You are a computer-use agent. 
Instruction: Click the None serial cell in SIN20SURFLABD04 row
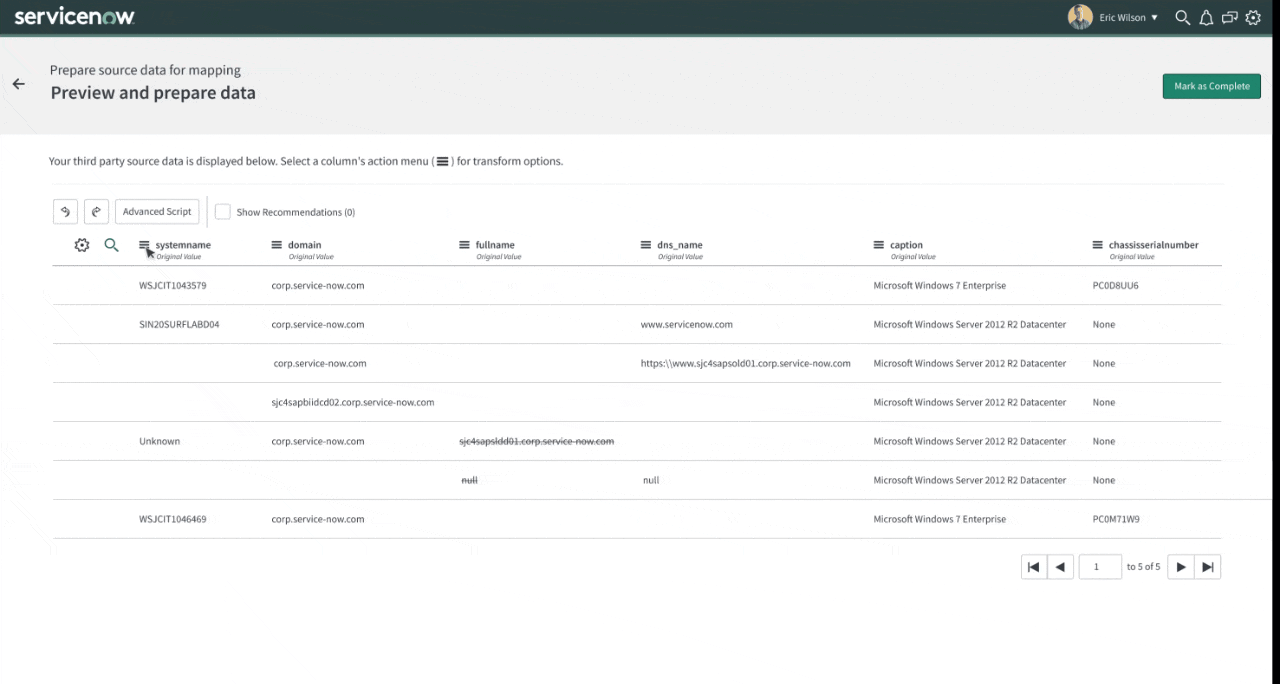(1104, 325)
